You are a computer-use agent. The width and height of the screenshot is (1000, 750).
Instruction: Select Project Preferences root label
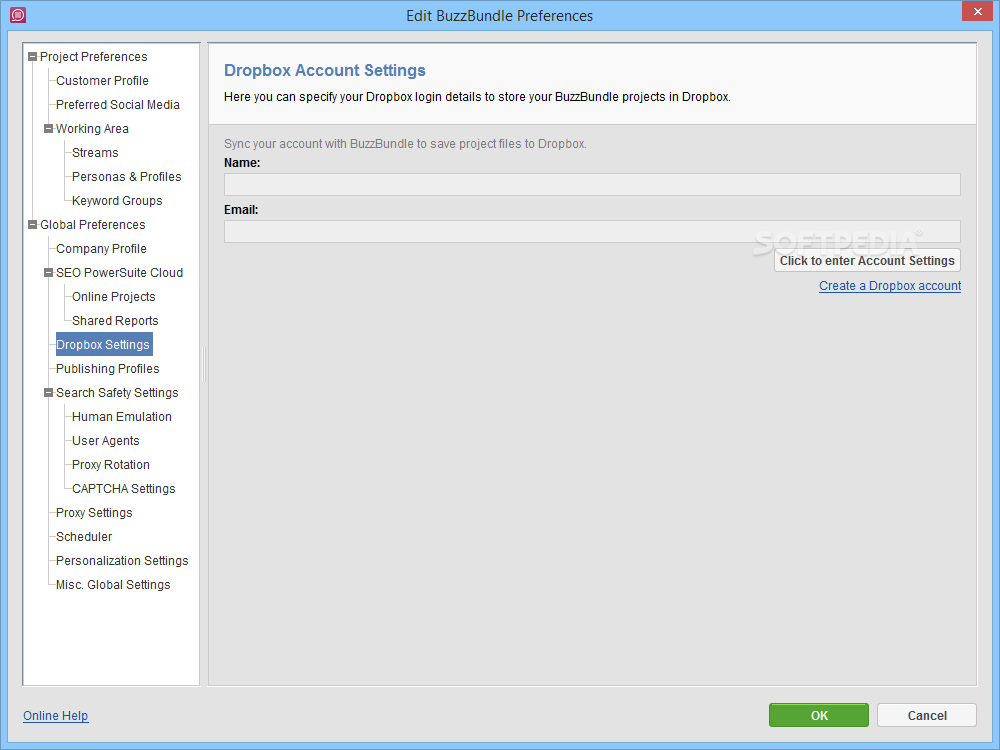coord(93,57)
